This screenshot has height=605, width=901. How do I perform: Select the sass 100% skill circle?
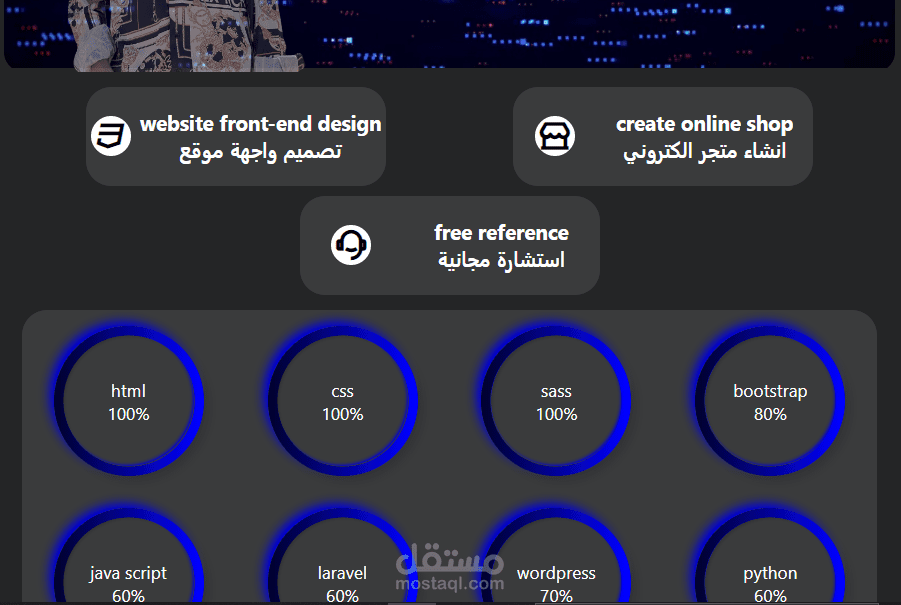click(556, 400)
